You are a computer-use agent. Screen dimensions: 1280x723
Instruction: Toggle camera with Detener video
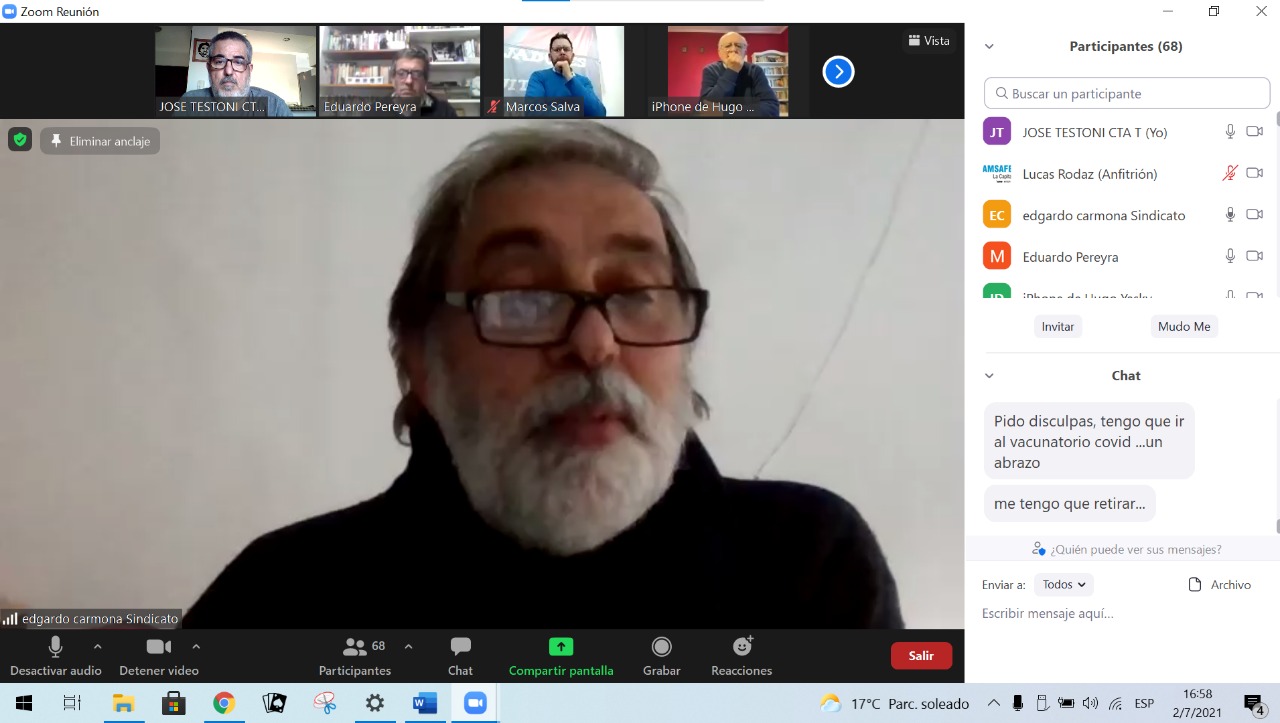(158, 656)
